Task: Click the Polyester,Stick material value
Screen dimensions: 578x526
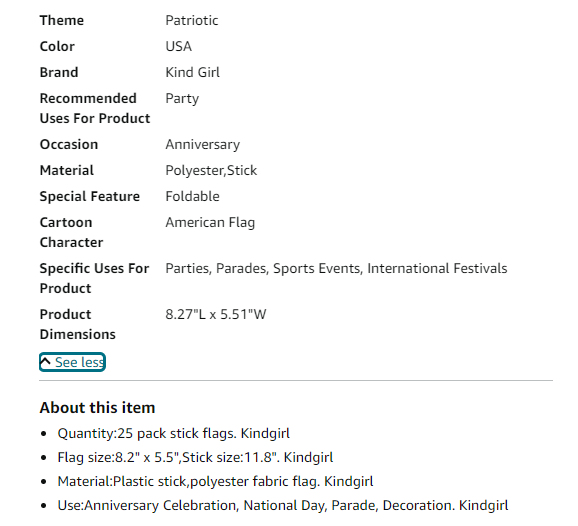Action: [211, 171]
